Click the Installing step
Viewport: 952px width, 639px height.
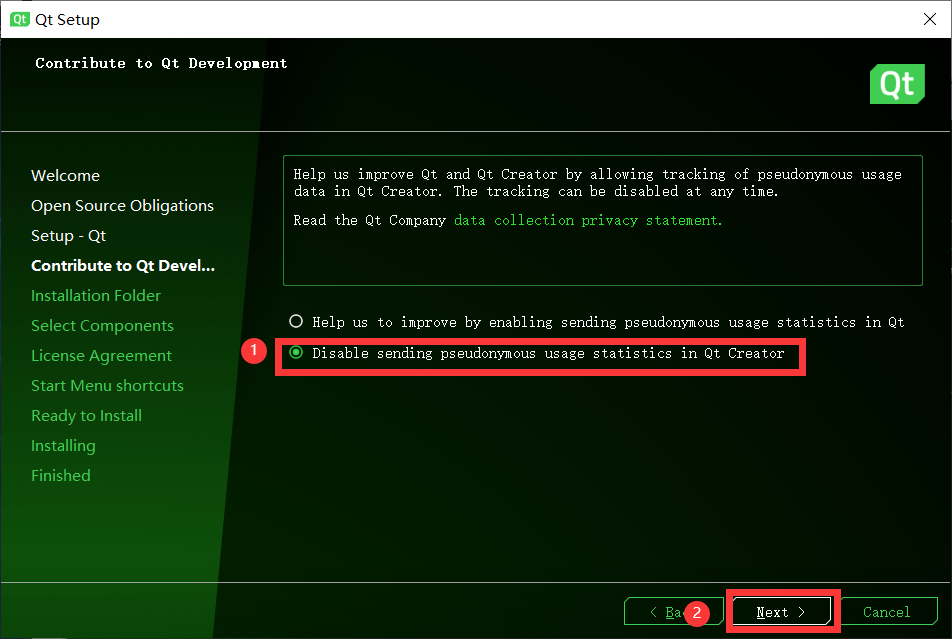pos(63,446)
